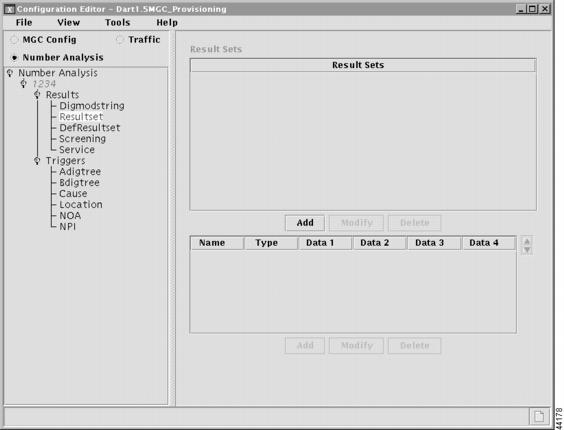This screenshot has width=564, height=430.
Task: Select NPI in the tree
Action: 68,226
